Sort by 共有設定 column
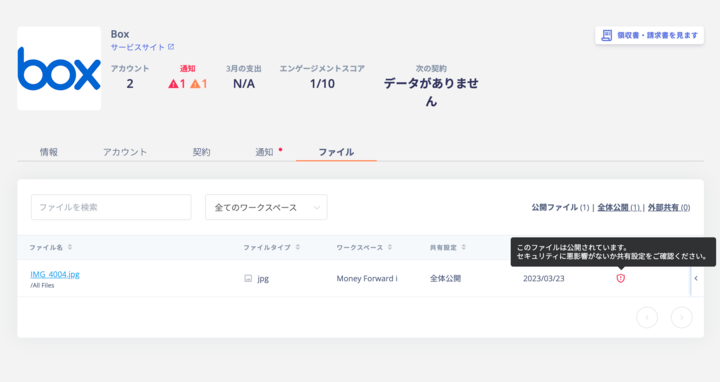720x382 pixels. pyautogui.click(x=463, y=247)
